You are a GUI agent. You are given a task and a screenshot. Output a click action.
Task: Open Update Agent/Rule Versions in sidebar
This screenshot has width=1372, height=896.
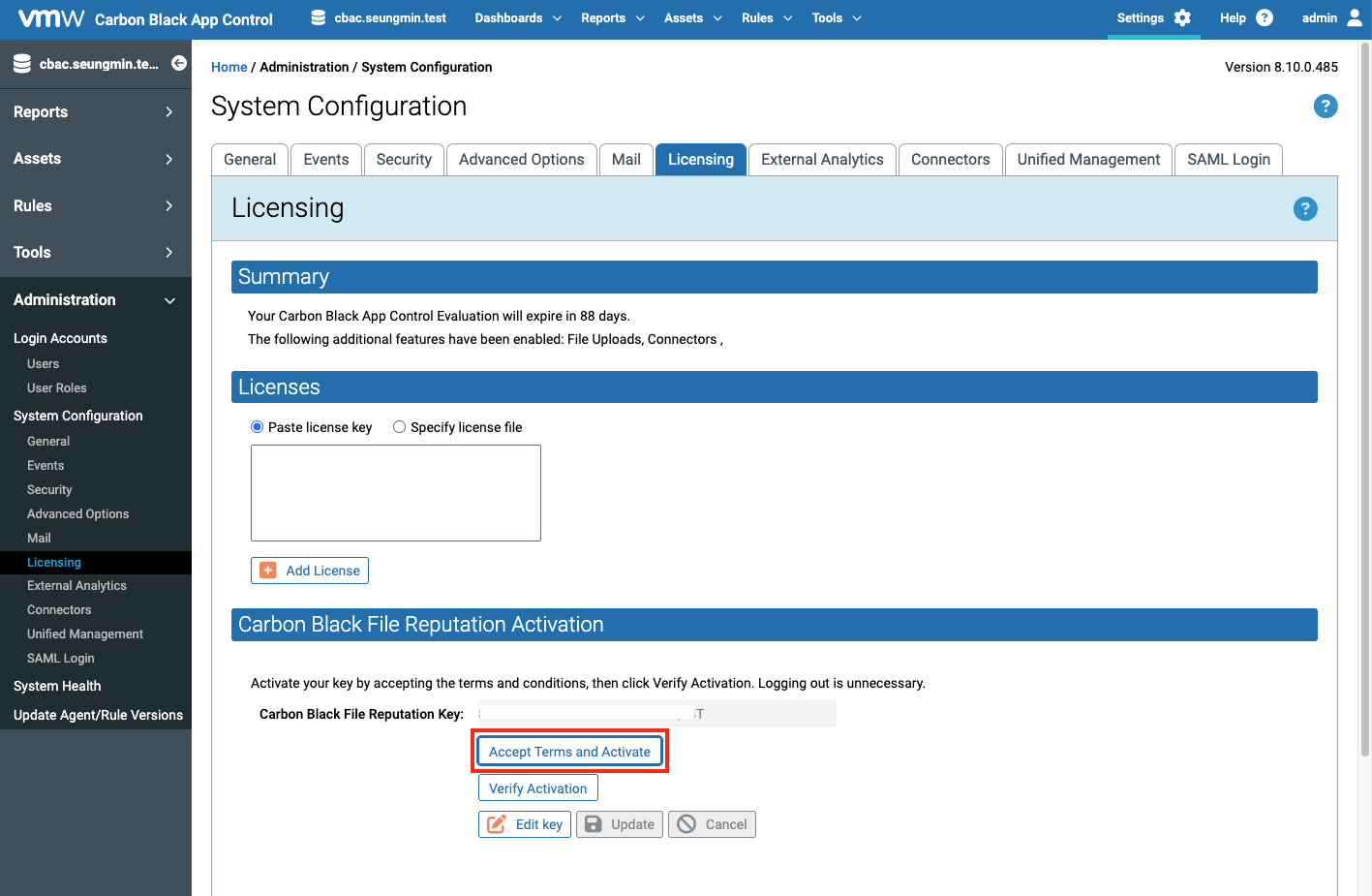point(98,715)
